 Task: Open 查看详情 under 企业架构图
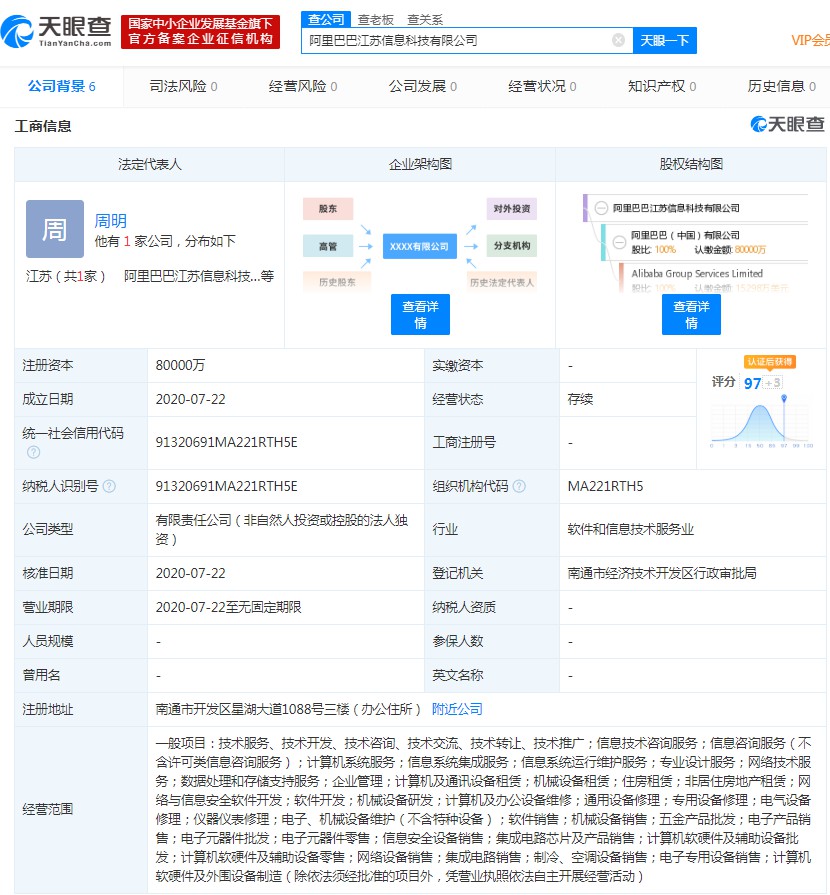[x=420, y=315]
